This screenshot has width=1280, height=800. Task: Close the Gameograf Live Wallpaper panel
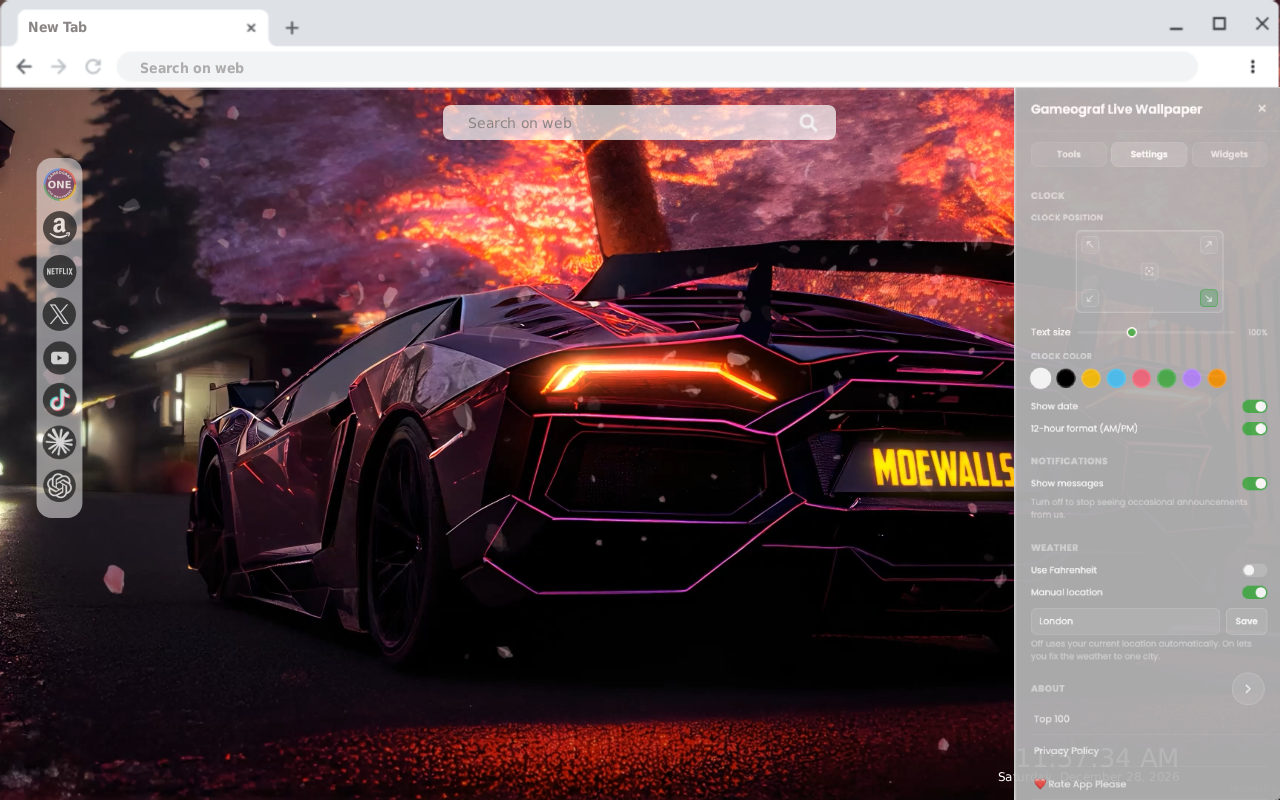click(1262, 109)
